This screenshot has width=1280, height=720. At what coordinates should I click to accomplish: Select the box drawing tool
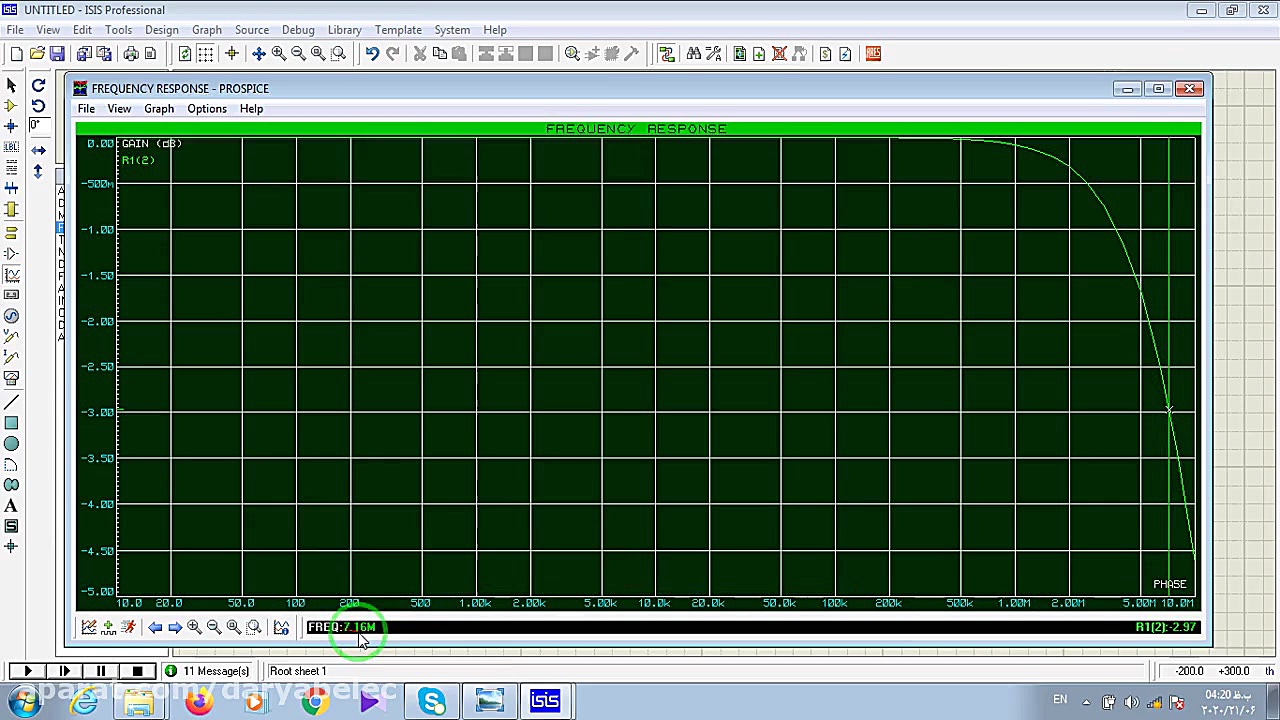coord(11,423)
